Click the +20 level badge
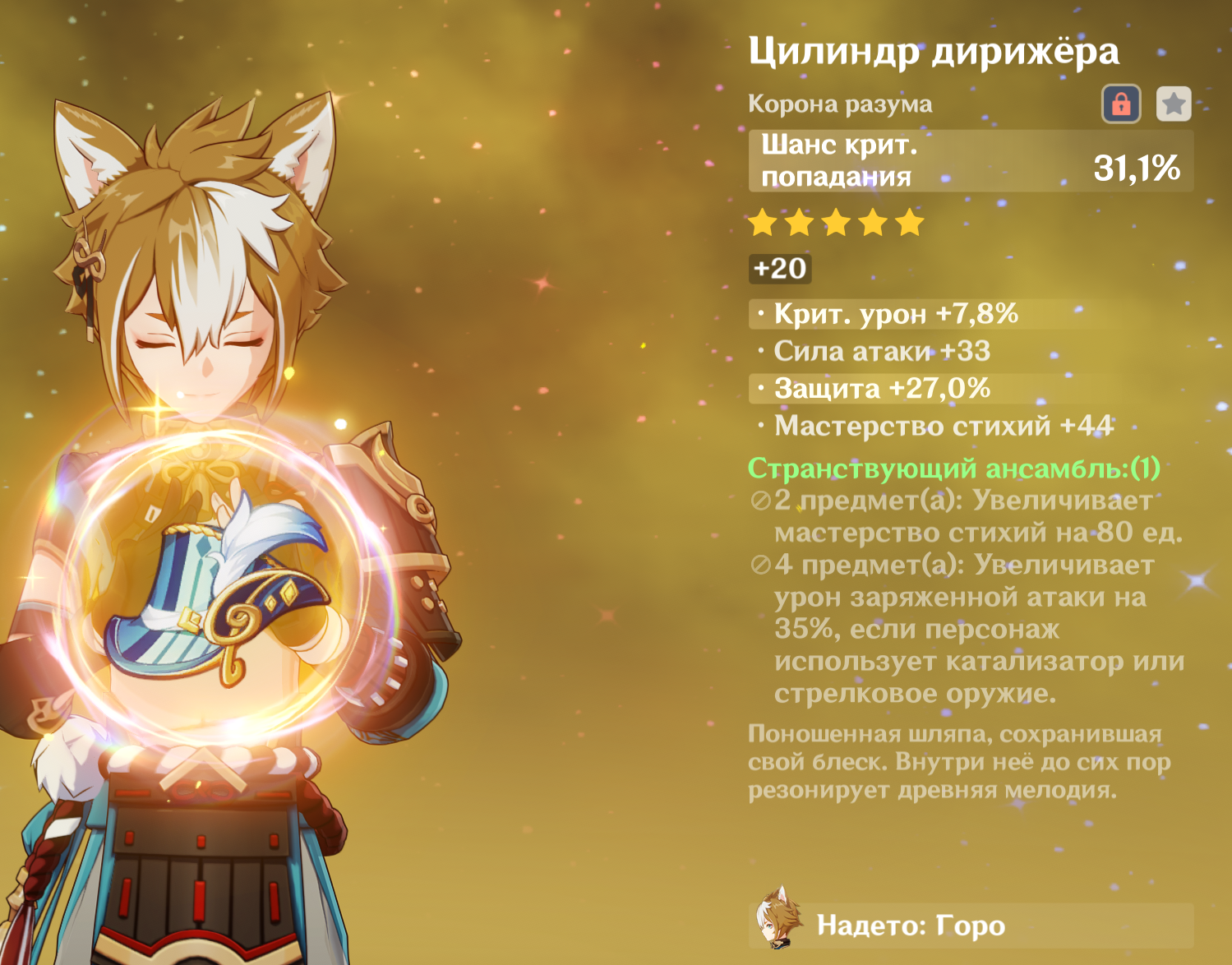Screen dimensions: 1232x965 [780, 269]
